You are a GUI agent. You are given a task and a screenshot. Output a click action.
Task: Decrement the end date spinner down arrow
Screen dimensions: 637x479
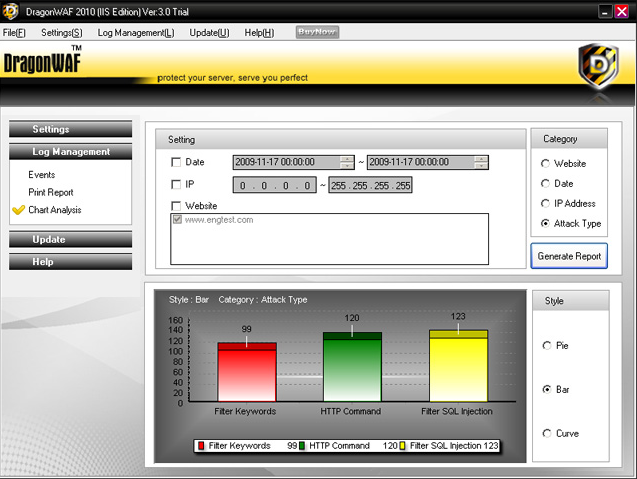481,166
